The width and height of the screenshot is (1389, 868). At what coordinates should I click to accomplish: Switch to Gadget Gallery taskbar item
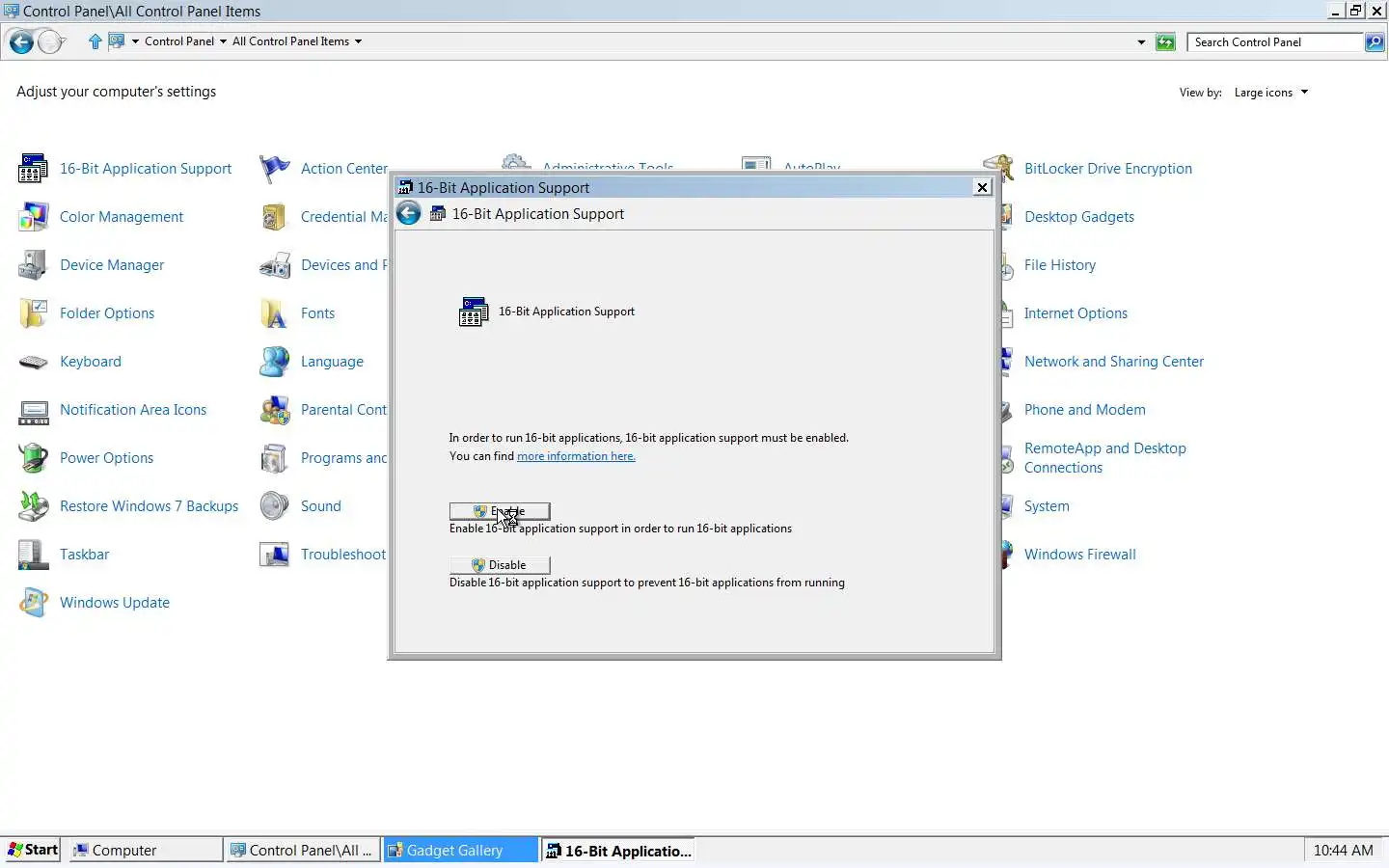460,850
